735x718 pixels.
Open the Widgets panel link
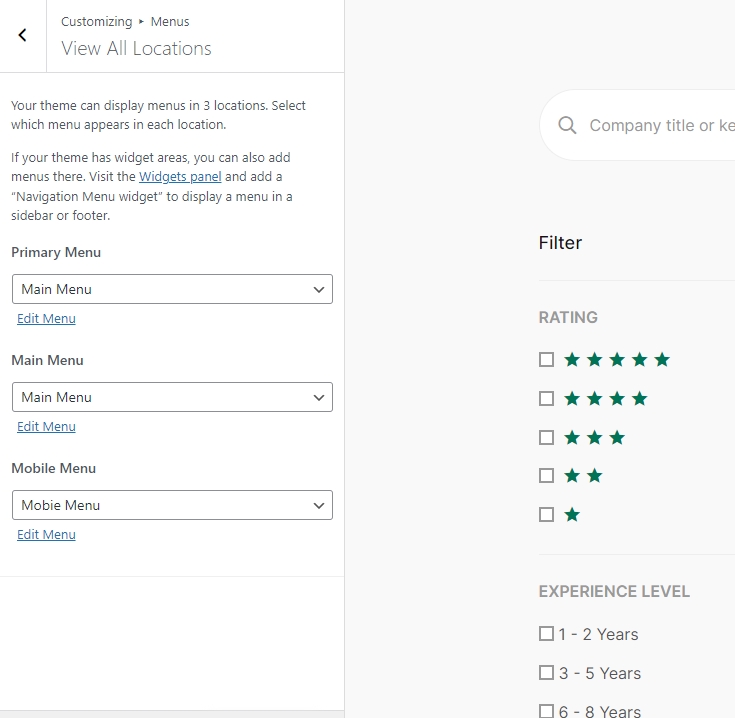click(x=180, y=177)
